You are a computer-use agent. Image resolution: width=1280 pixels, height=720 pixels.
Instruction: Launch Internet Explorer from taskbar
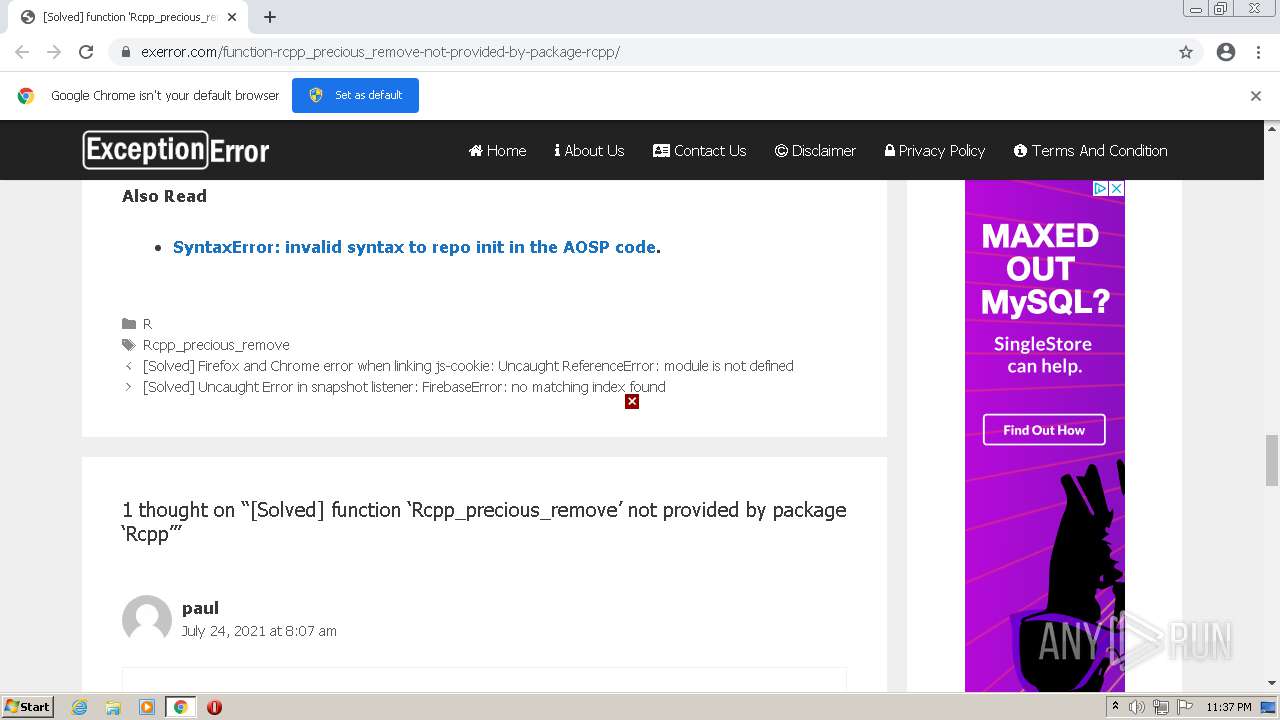(80, 707)
